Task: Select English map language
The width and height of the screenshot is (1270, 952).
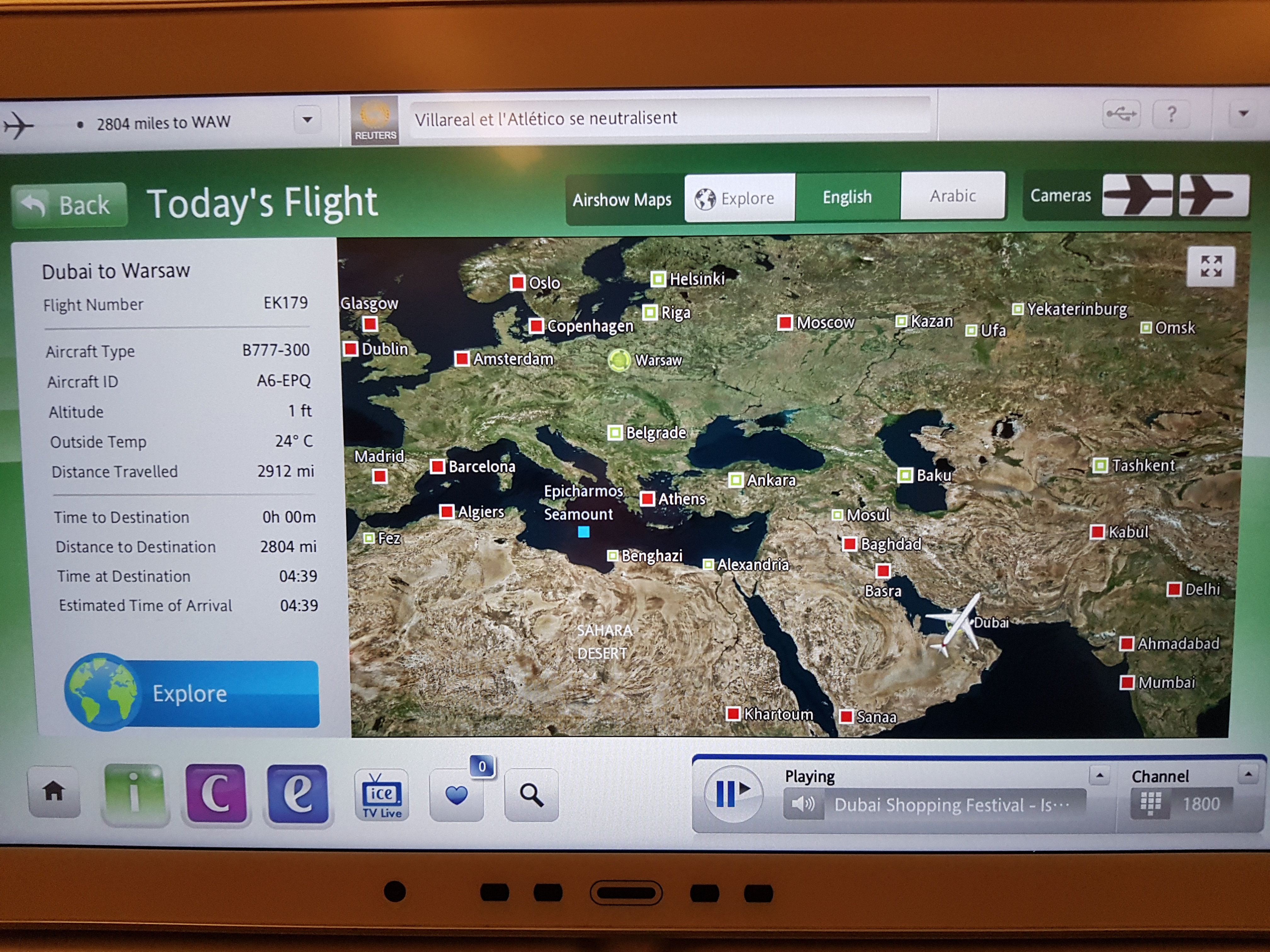Action: click(847, 197)
